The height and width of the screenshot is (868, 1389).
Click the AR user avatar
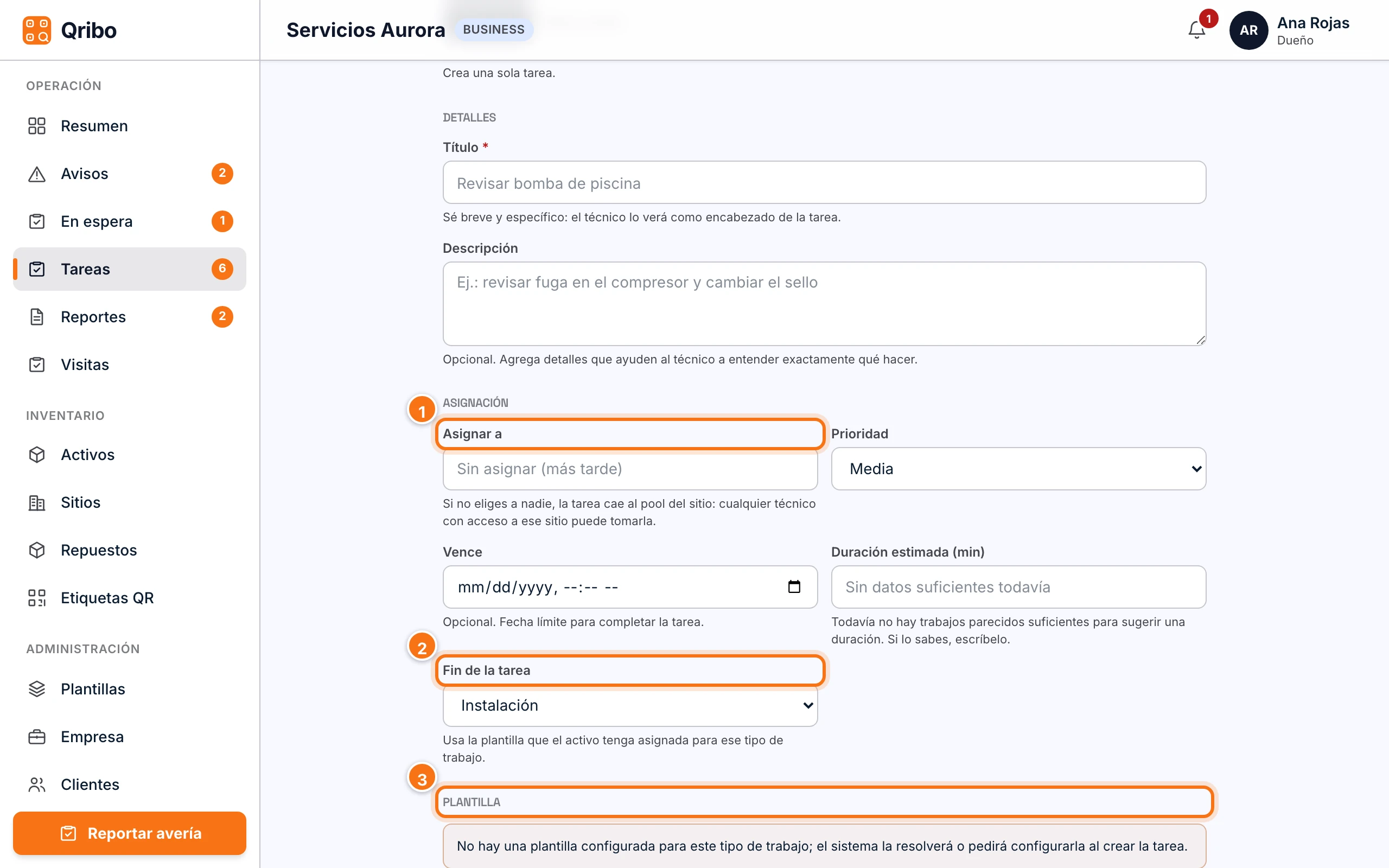(x=1248, y=30)
